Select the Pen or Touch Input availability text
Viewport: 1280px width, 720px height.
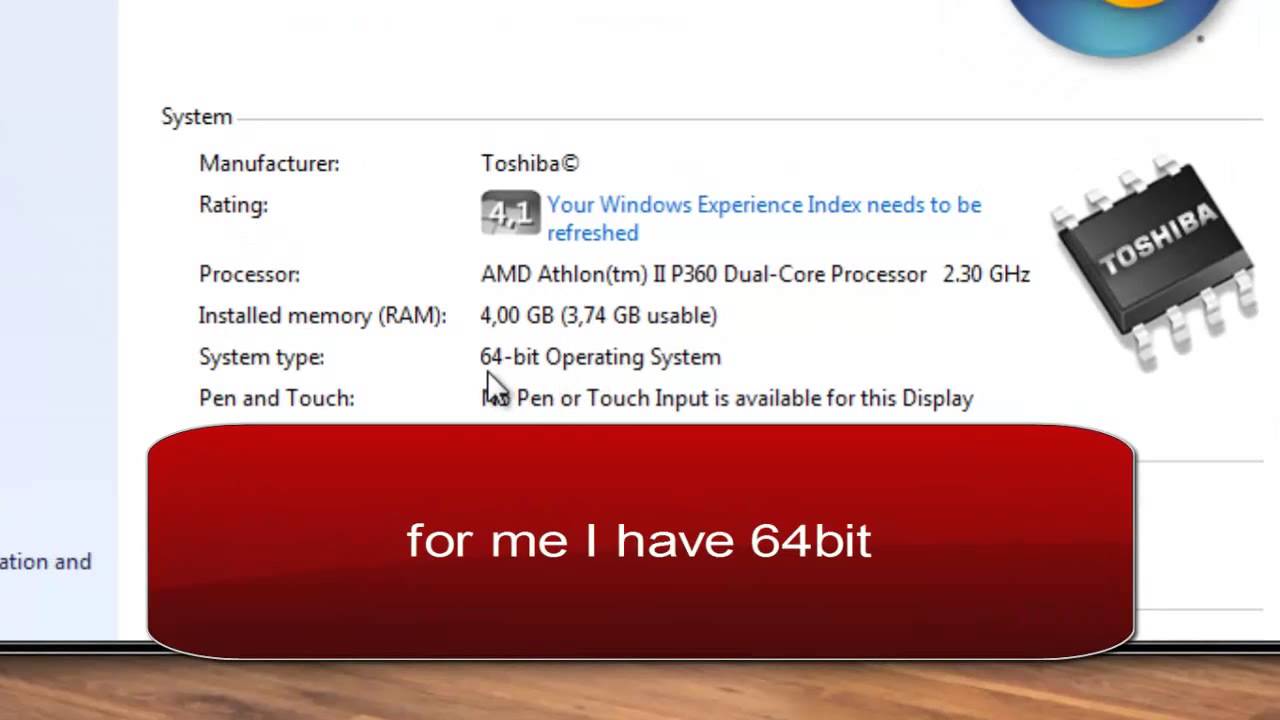click(x=727, y=398)
